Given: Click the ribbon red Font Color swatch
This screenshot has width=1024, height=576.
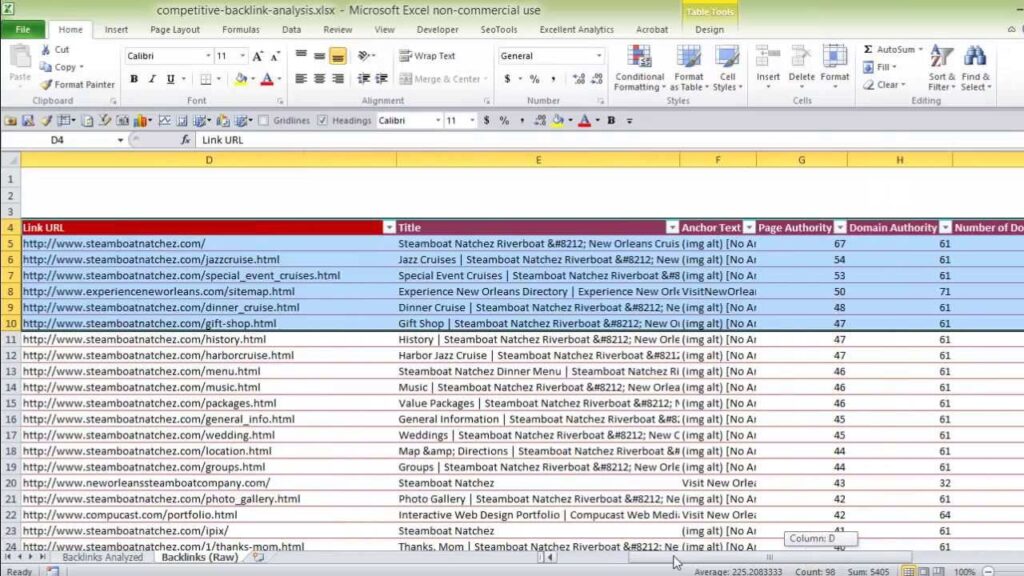Looking at the screenshot, I should click(267, 79).
